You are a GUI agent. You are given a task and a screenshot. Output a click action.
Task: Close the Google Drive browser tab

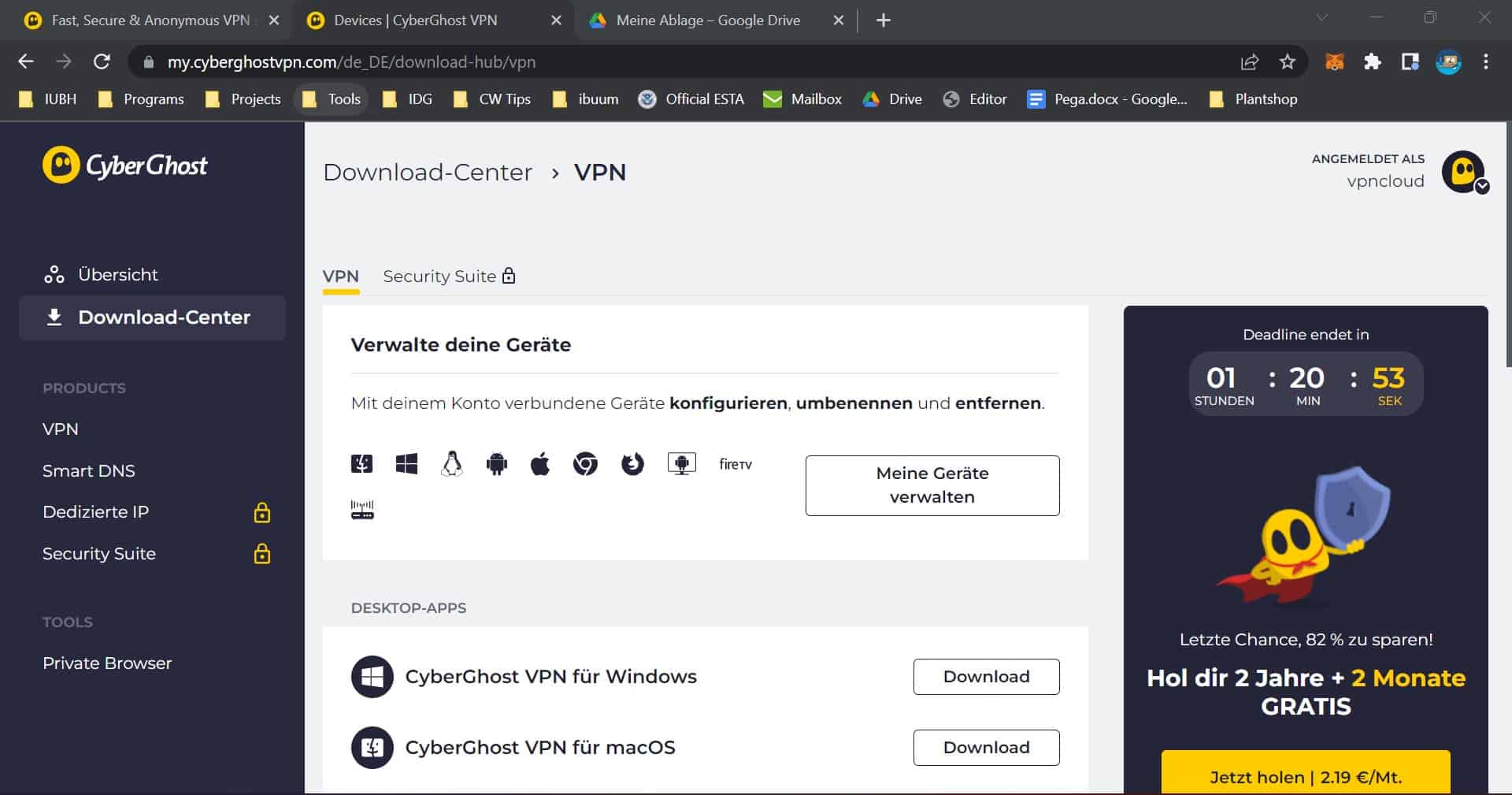[x=839, y=20]
